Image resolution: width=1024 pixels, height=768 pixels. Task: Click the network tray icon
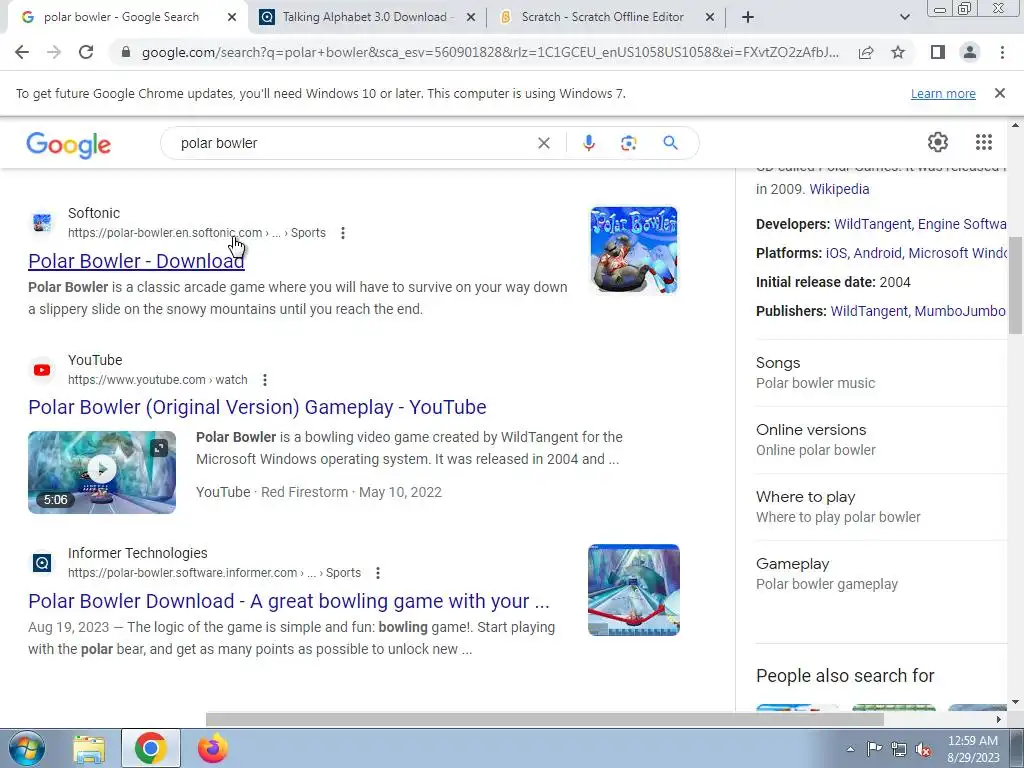click(899, 750)
